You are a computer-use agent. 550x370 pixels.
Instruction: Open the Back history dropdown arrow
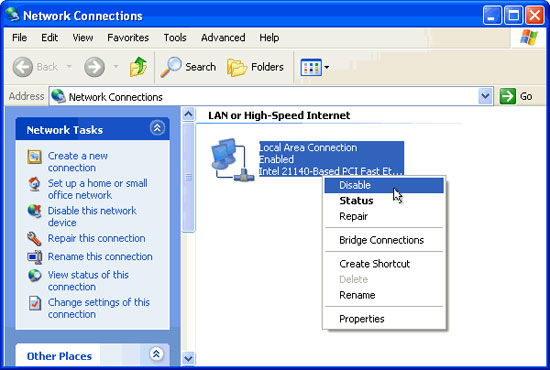(69, 66)
